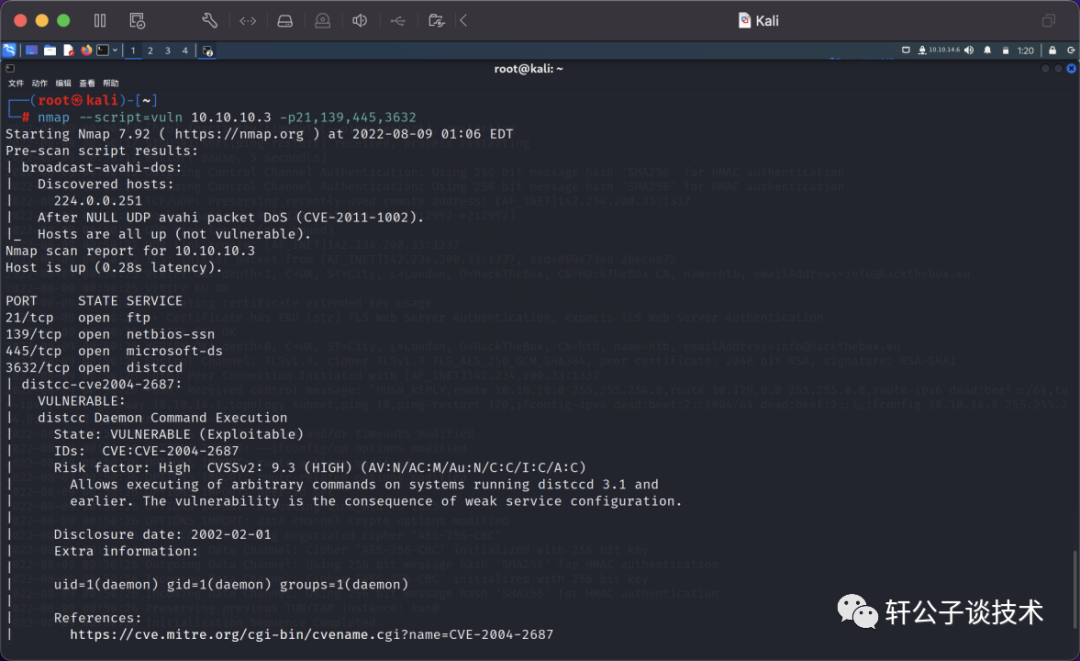The image size is (1080, 661).
Task: Click 'Host is up (0.28s latency)' line
Action: (114, 267)
